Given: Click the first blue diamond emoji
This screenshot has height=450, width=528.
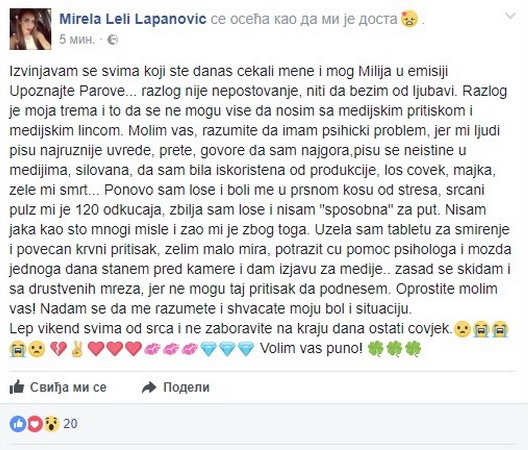Looking at the screenshot, I should coord(208,349).
